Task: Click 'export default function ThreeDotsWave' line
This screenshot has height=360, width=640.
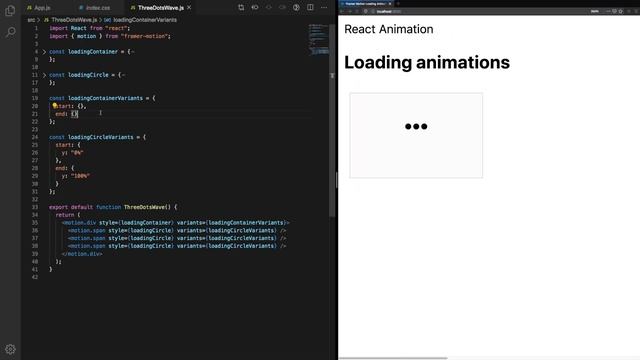Action: [113, 207]
